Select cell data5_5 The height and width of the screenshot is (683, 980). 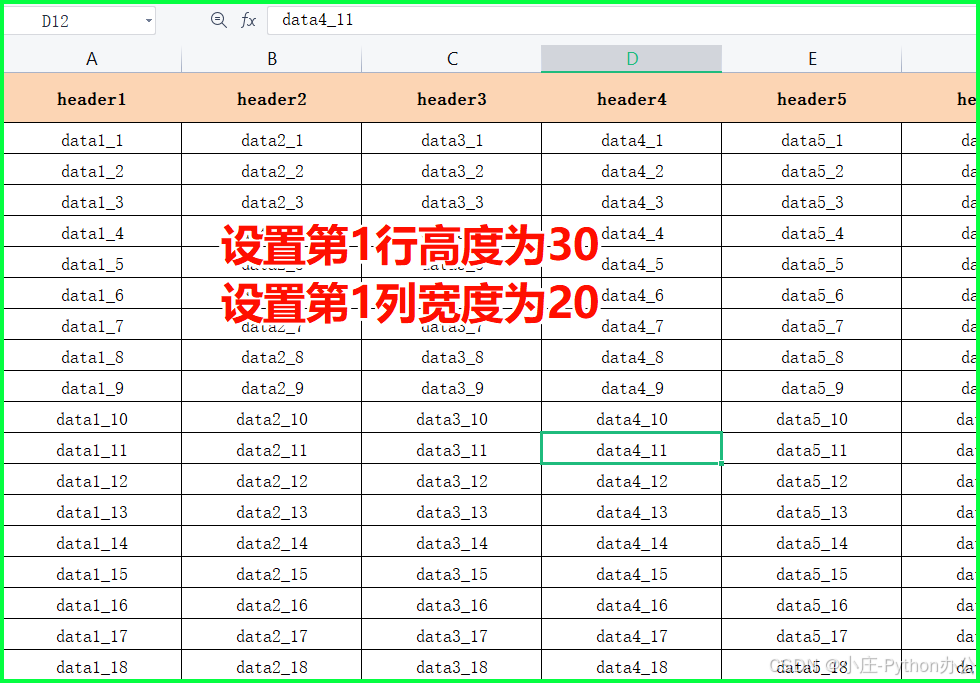click(x=812, y=262)
